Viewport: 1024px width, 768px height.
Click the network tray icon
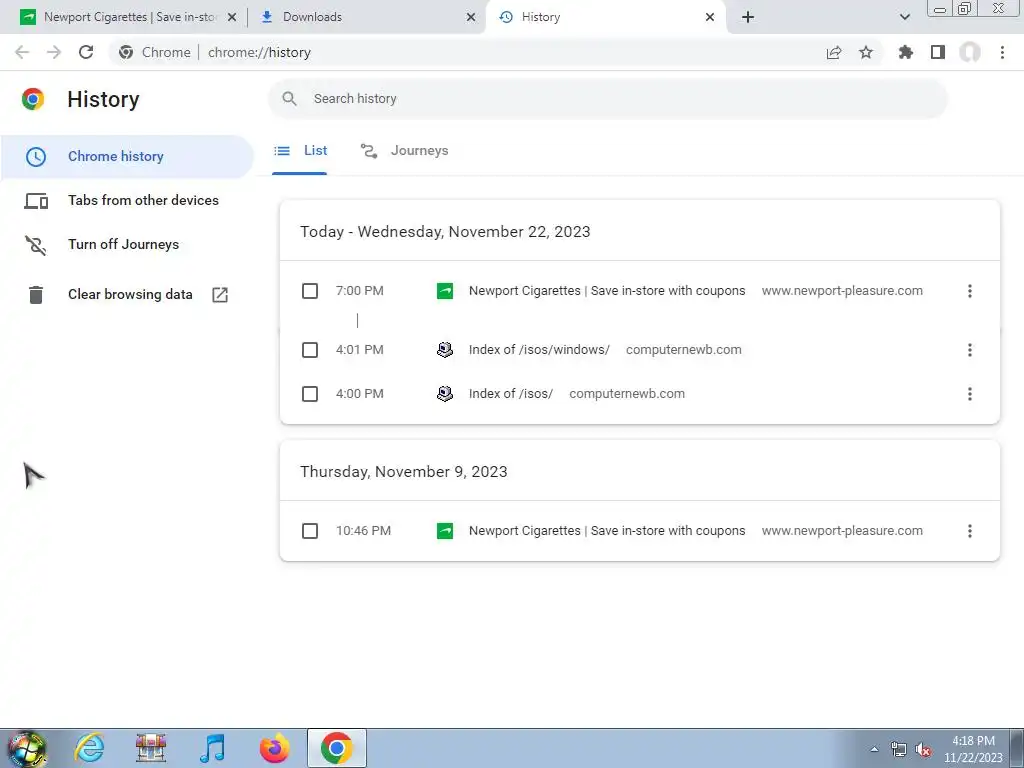(899, 750)
